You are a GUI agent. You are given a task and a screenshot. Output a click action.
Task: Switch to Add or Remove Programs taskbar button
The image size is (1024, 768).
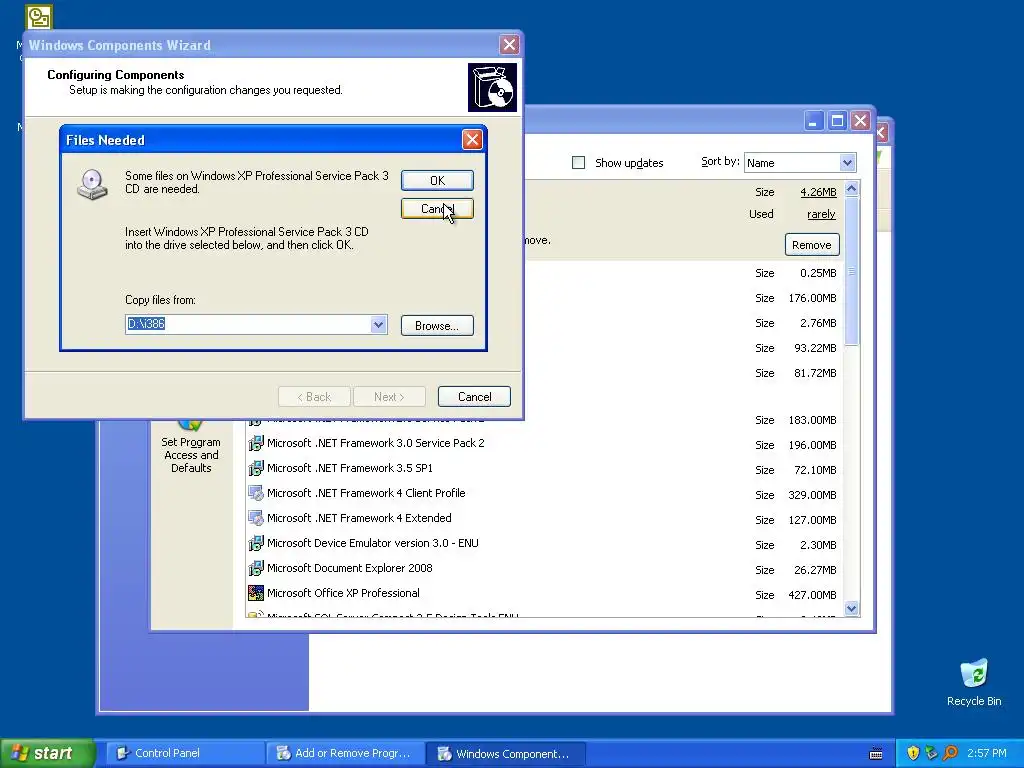coord(345,753)
